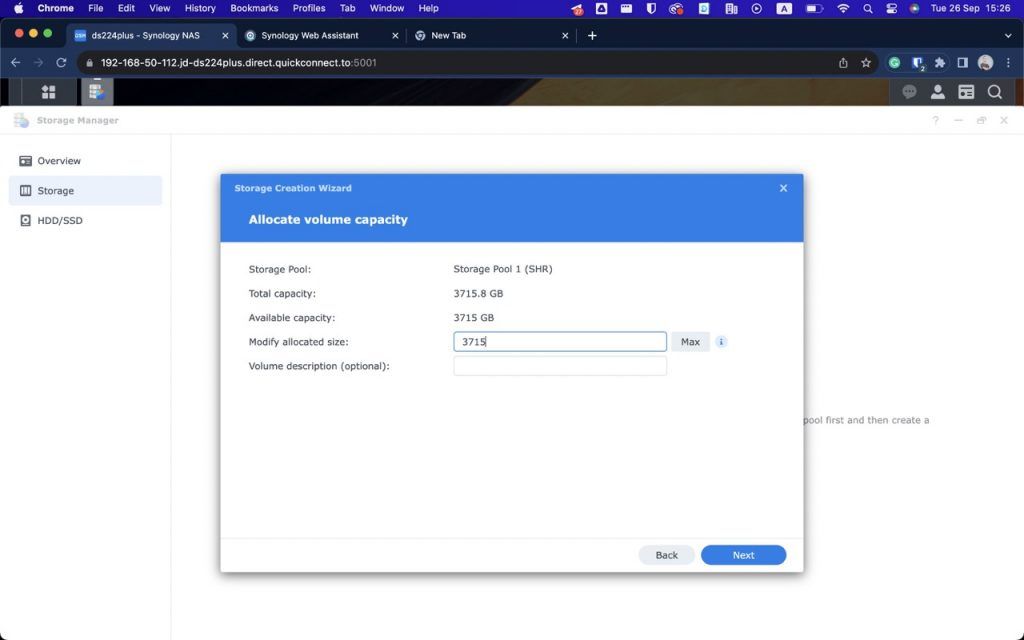Close the New Tab tab
This screenshot has height=640, width=1024.
tap(565, 35)
